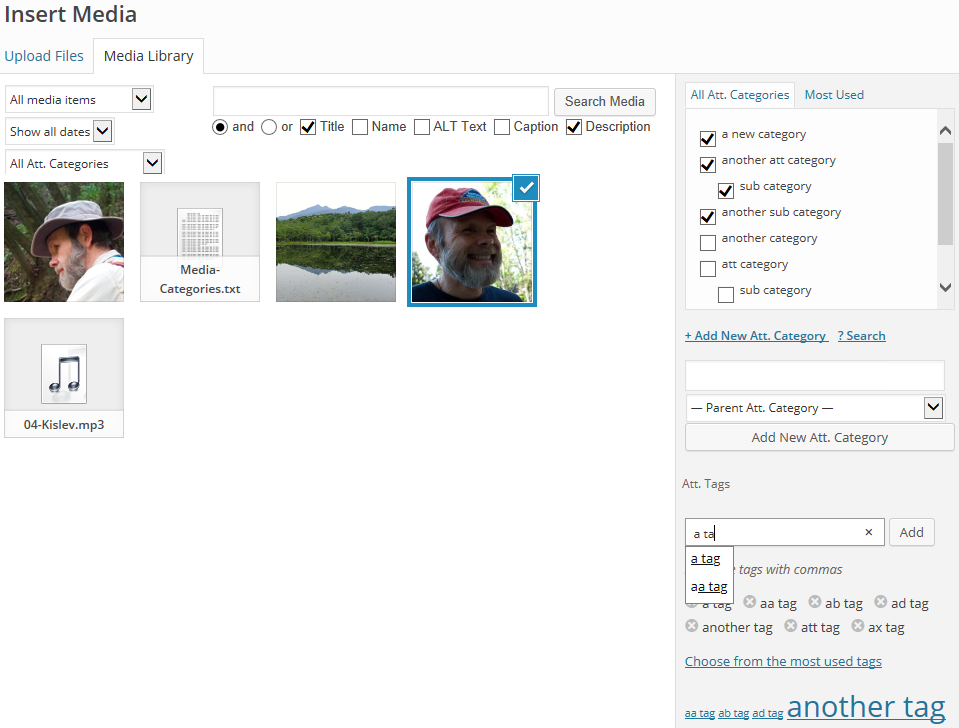Select the man in gray hat photo
959x728 pixels.
pyautogui.click(x=64, y=242)
